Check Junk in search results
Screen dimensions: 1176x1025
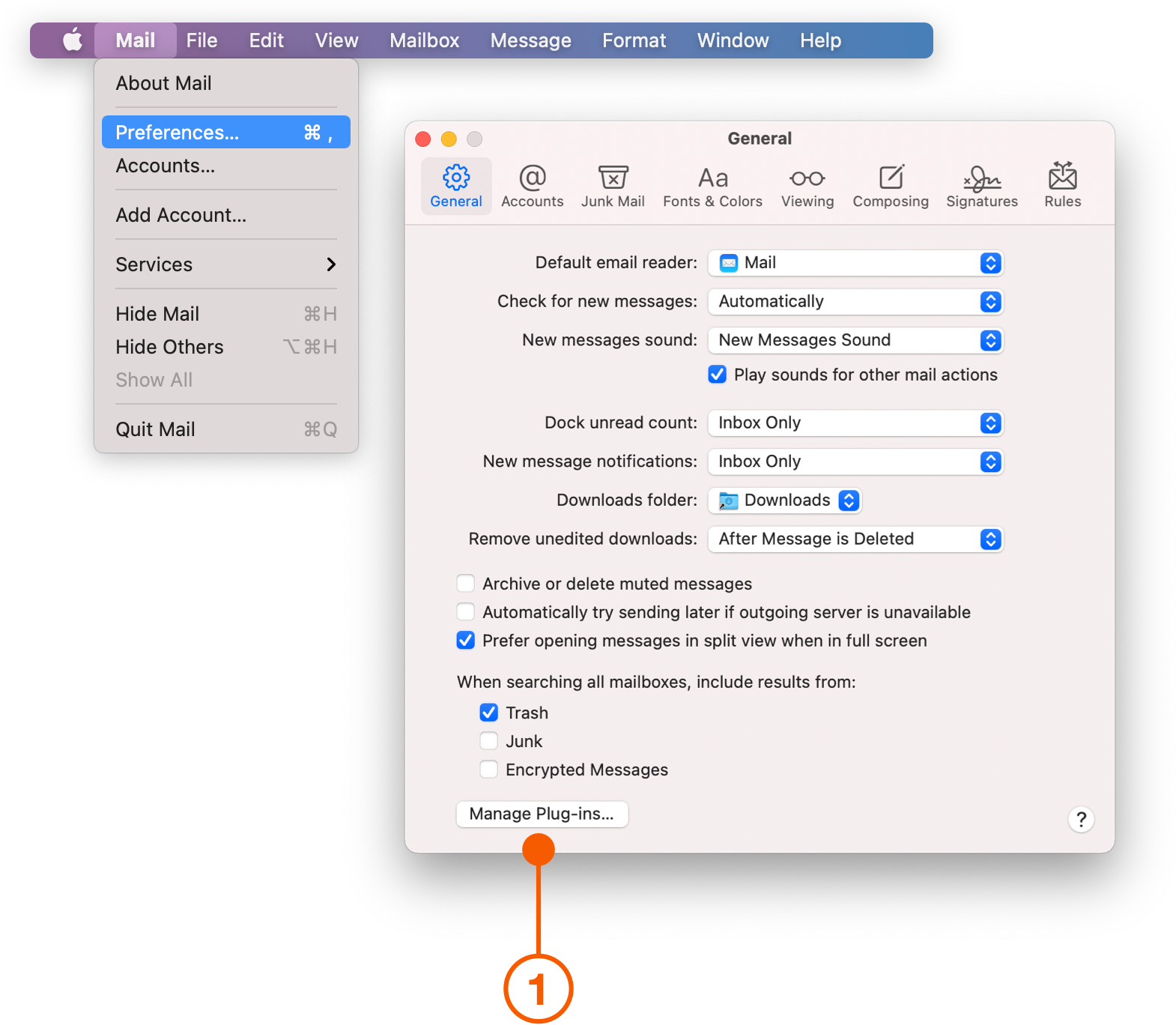pyautogui.click(x=489, y=740)
